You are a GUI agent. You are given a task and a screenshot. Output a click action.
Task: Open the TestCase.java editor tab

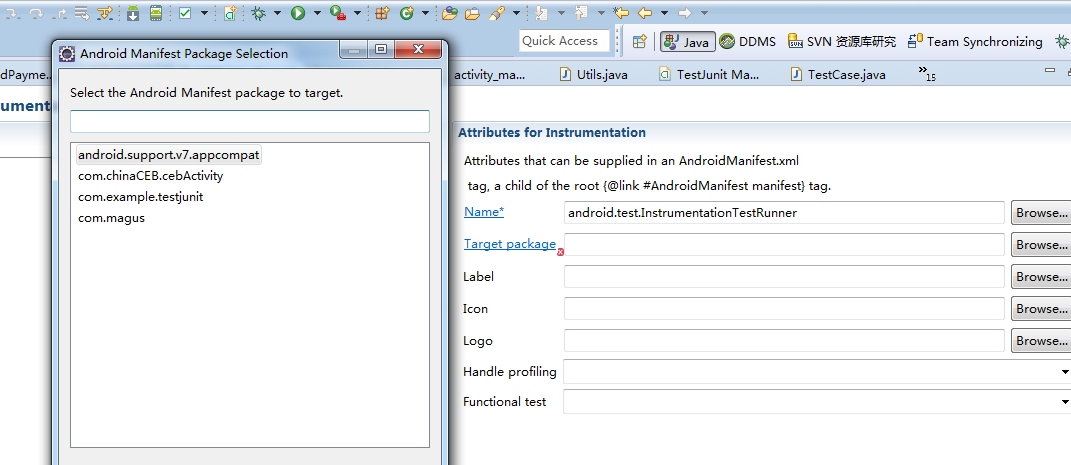[838, 74]
